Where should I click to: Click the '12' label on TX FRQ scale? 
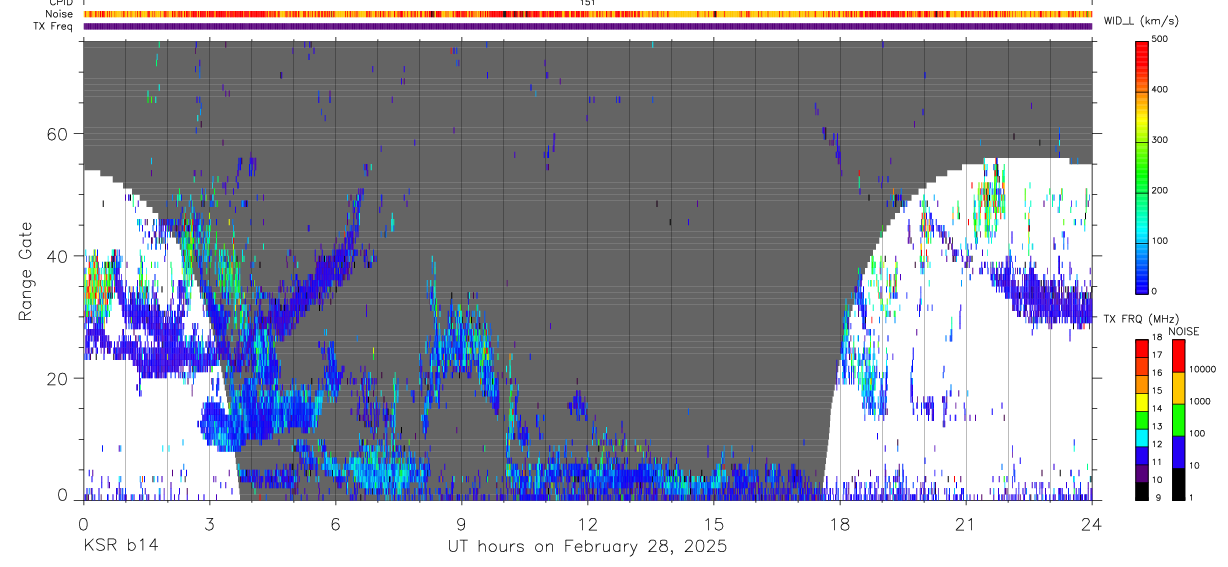click(1157, 444)
